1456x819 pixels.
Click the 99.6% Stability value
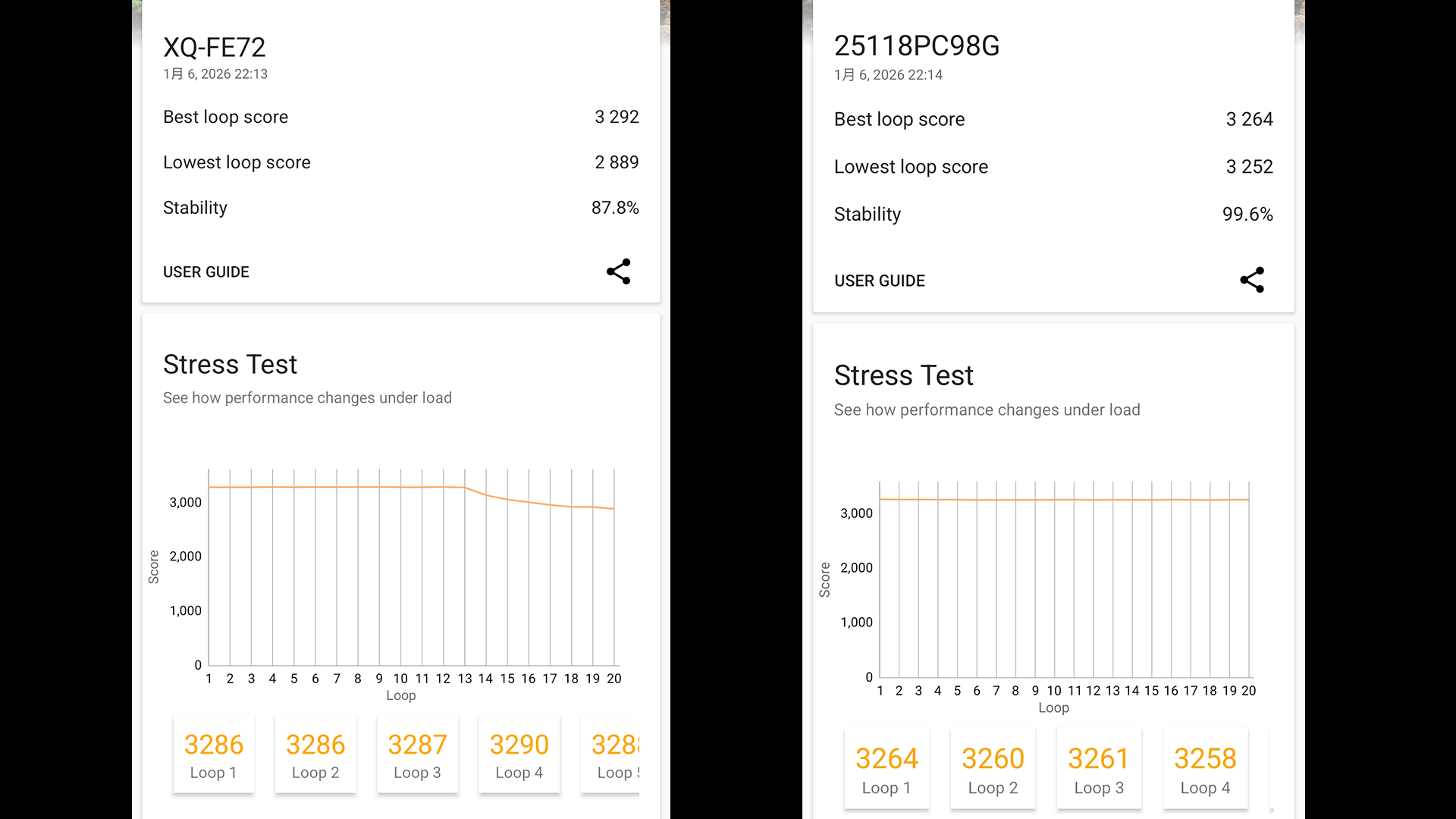(1247, 215)
